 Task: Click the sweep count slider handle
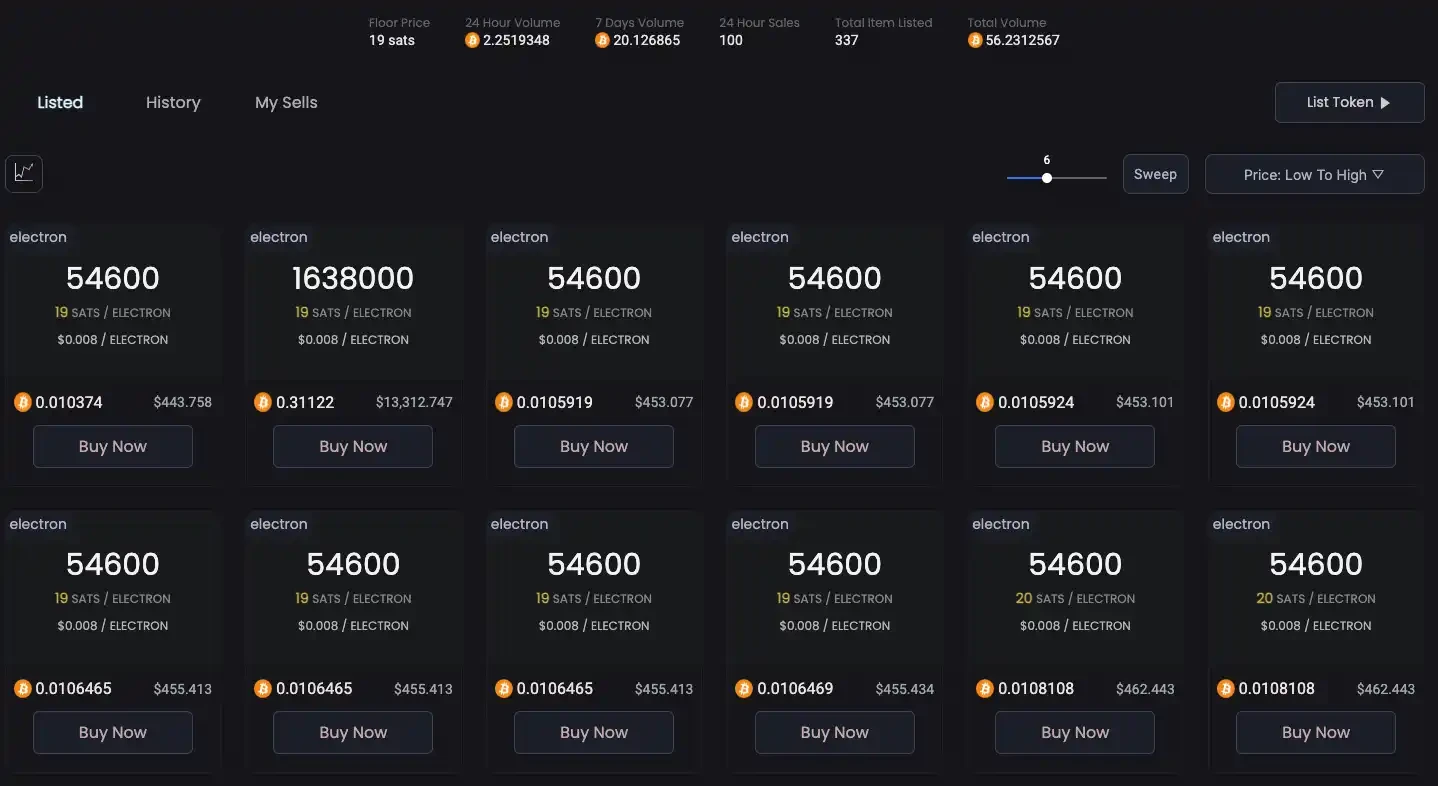pyautogui.click(x=1047, y=178)
